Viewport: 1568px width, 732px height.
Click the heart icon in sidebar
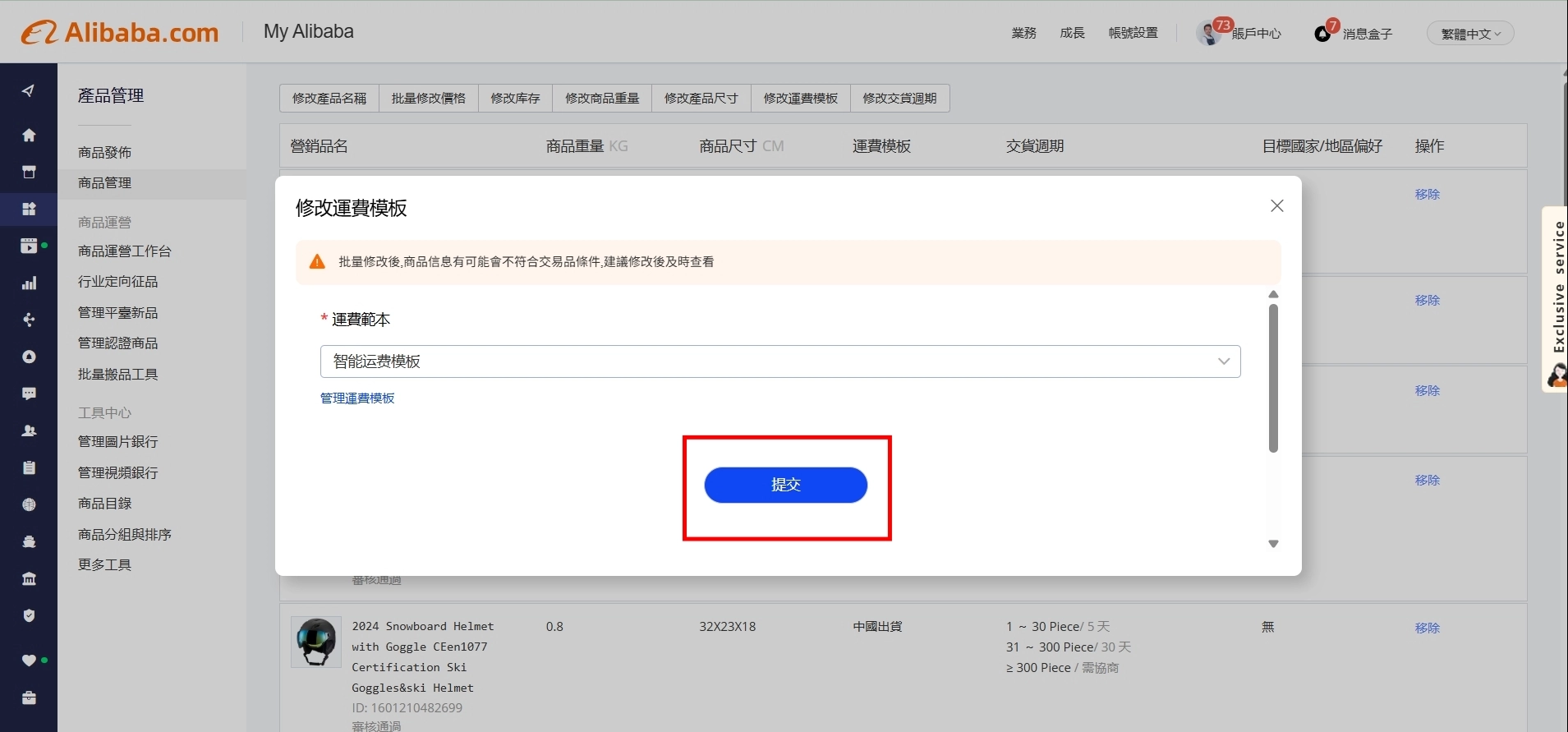click(29, 661)
